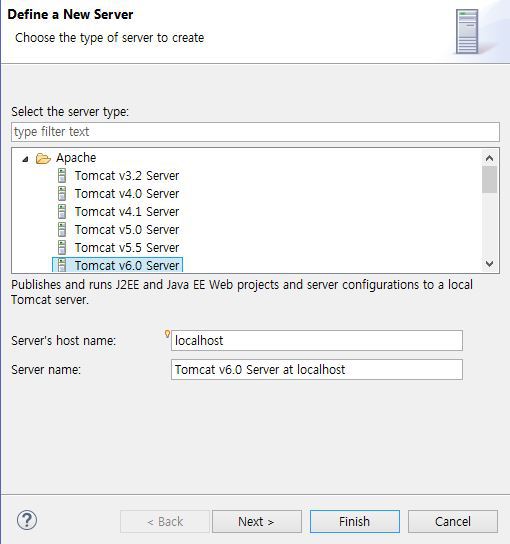Click the 'Server's host name:' label
The width and height of the screenshot is (510, 544).
63,340
